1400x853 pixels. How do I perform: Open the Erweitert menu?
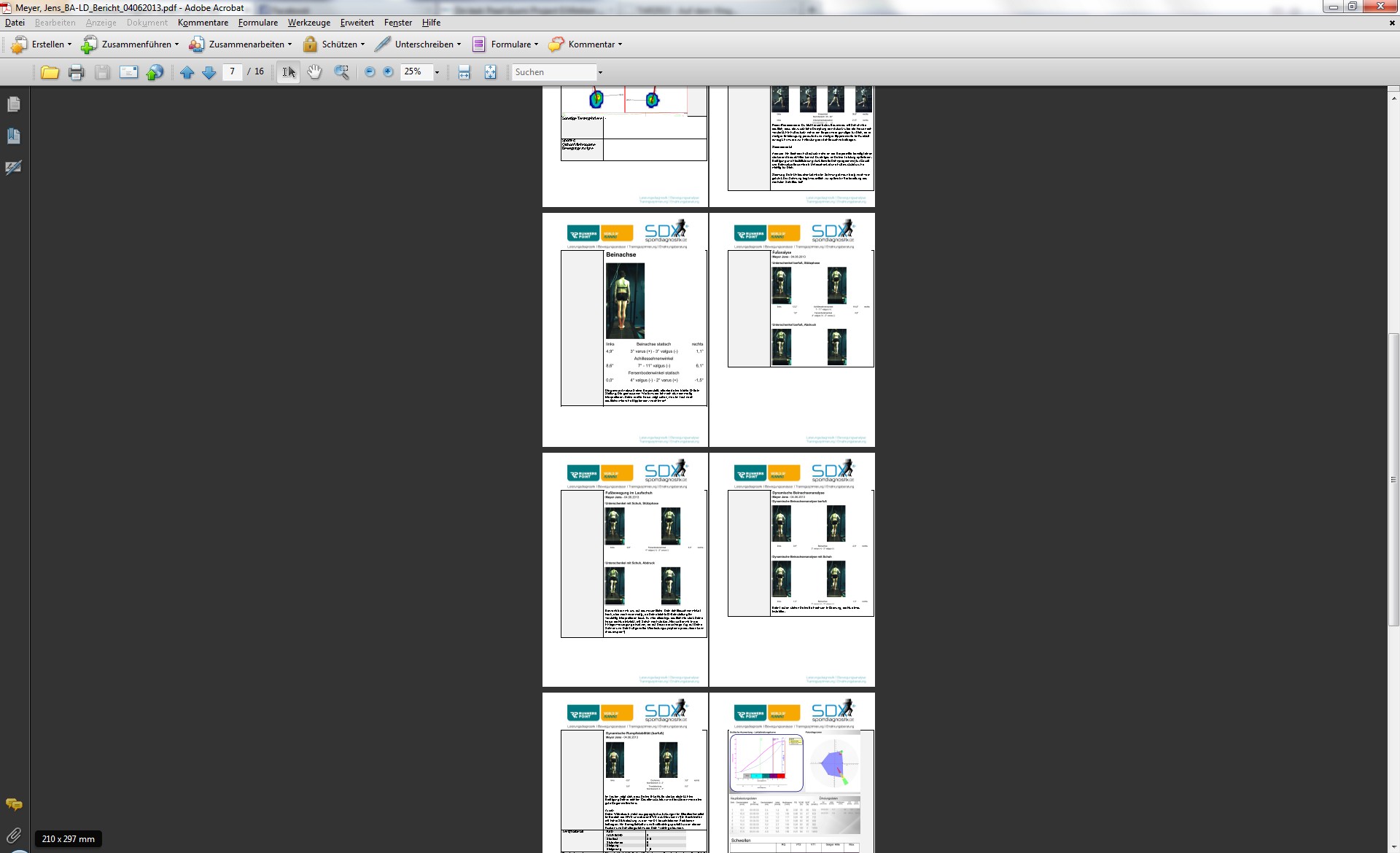point(357,23)
